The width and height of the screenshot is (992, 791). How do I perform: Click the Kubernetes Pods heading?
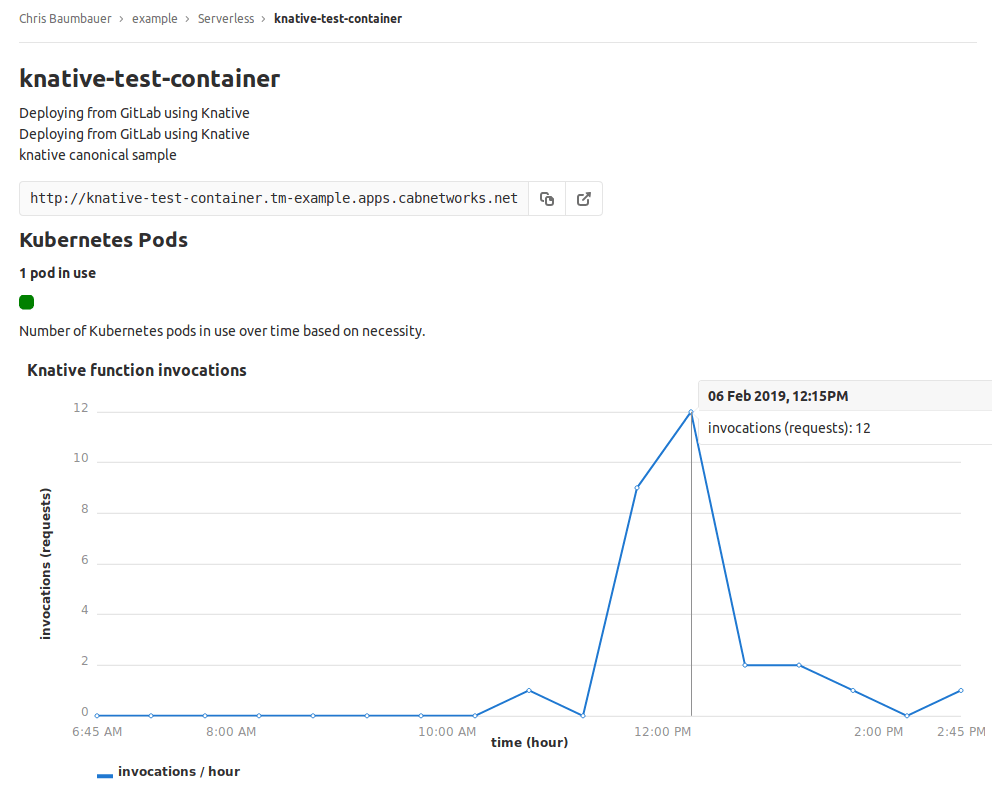pyautogui.click(x=104, y=240)
